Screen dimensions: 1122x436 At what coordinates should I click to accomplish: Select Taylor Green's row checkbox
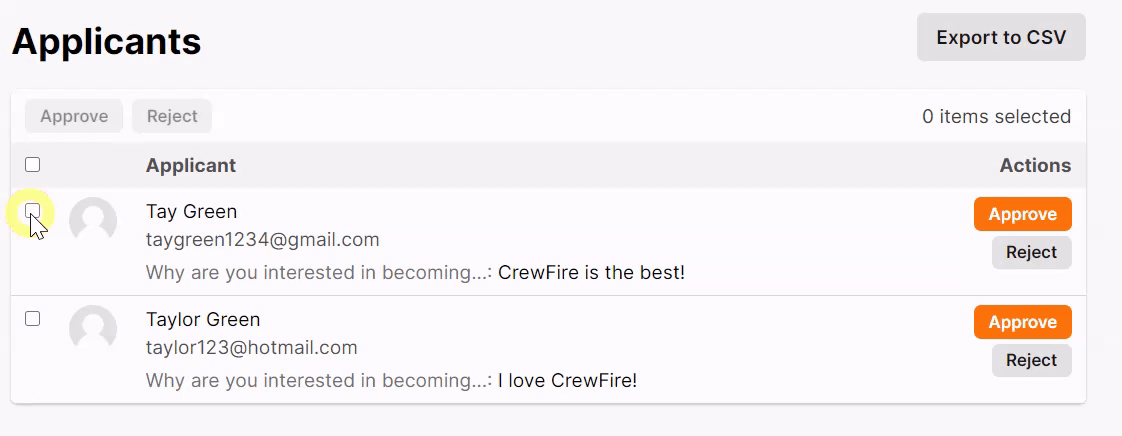(32, 319)
